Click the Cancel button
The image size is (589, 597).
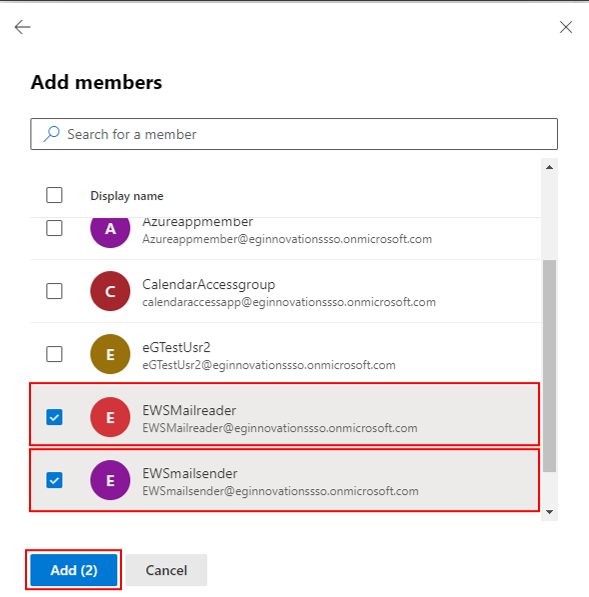tap(166, 570)
